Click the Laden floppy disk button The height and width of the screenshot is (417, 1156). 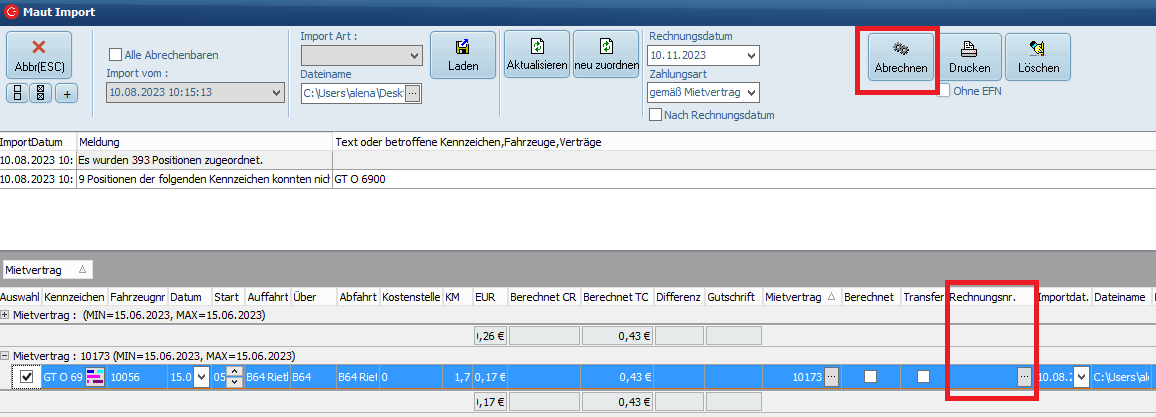point(463,56)
